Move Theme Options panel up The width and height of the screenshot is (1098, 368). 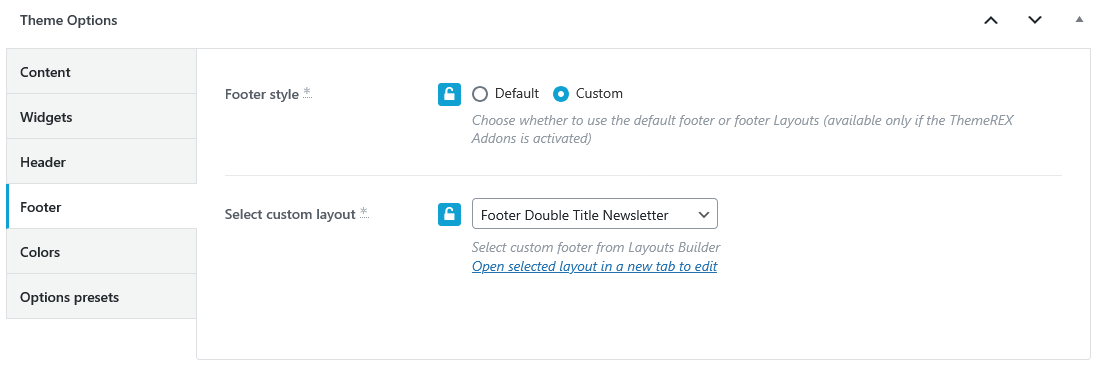[x=990, y=20]
